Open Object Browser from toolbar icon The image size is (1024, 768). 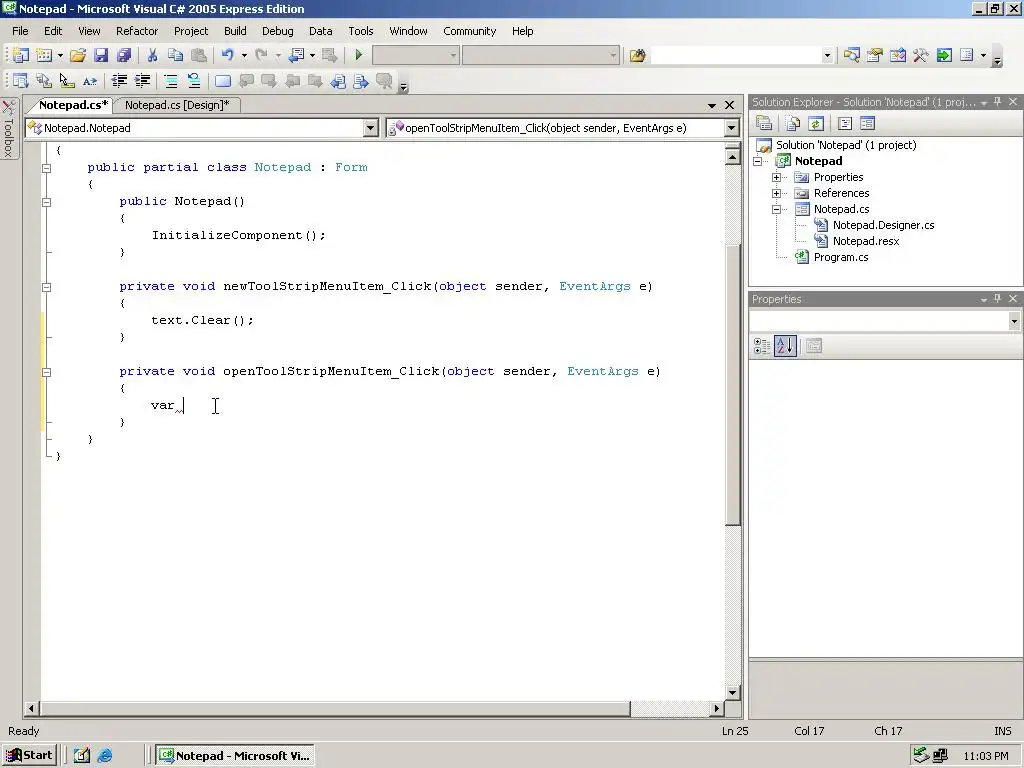(898, 56)
